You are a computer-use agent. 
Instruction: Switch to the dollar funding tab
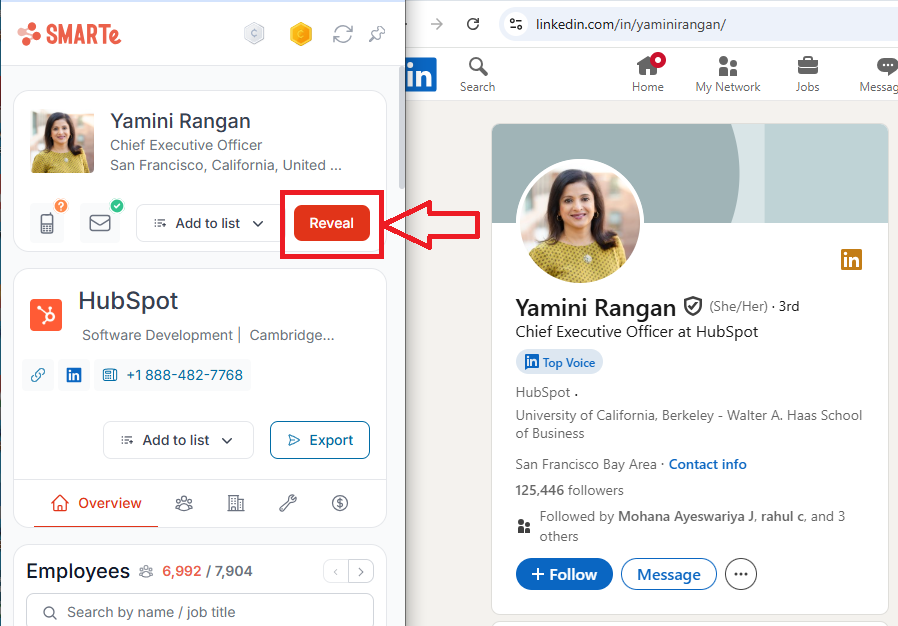tap(340, 503)
